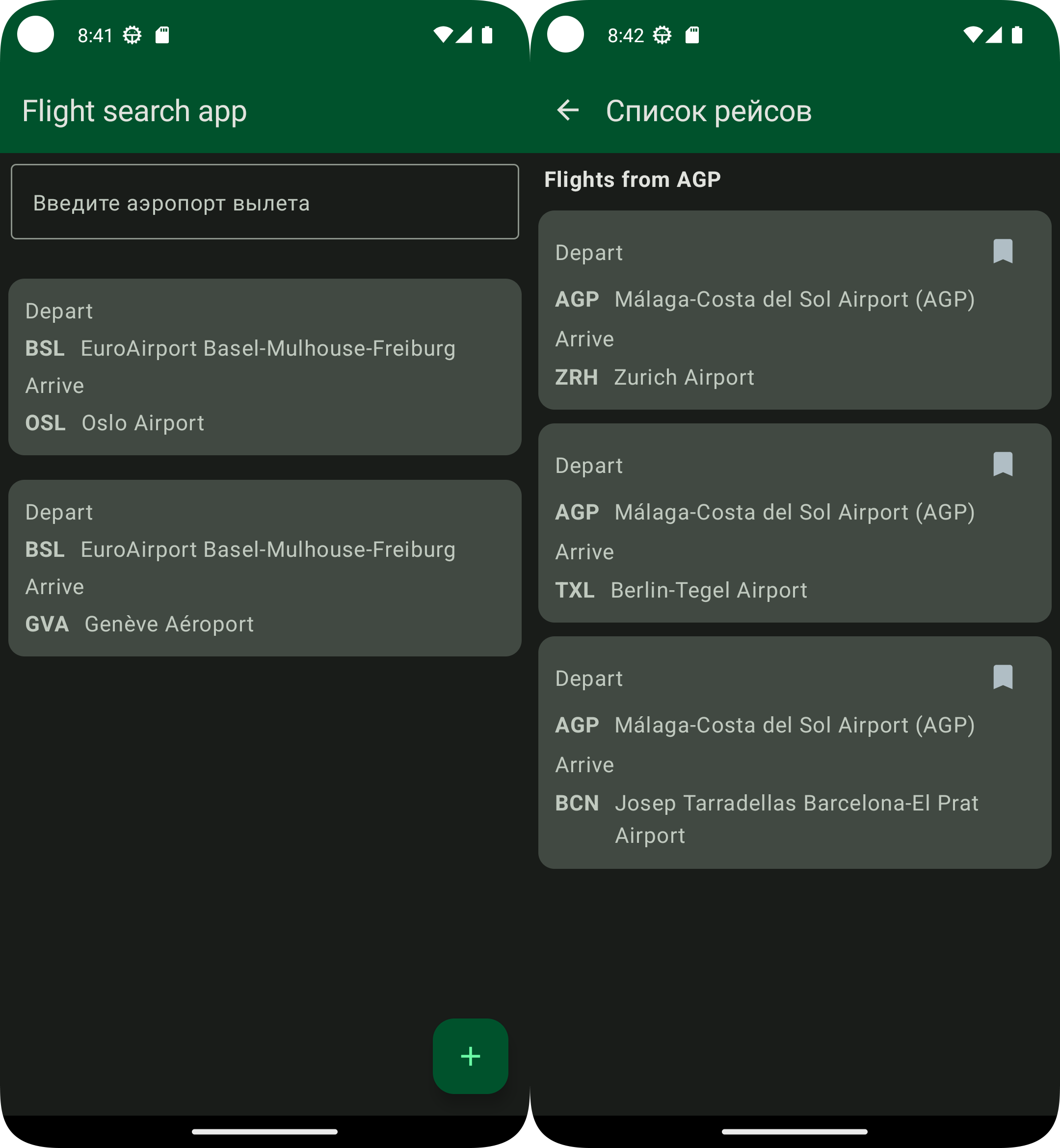Tap the left screen's navigation handle
This screenshot has width=1060, height=1148.
click(265, 1131)
